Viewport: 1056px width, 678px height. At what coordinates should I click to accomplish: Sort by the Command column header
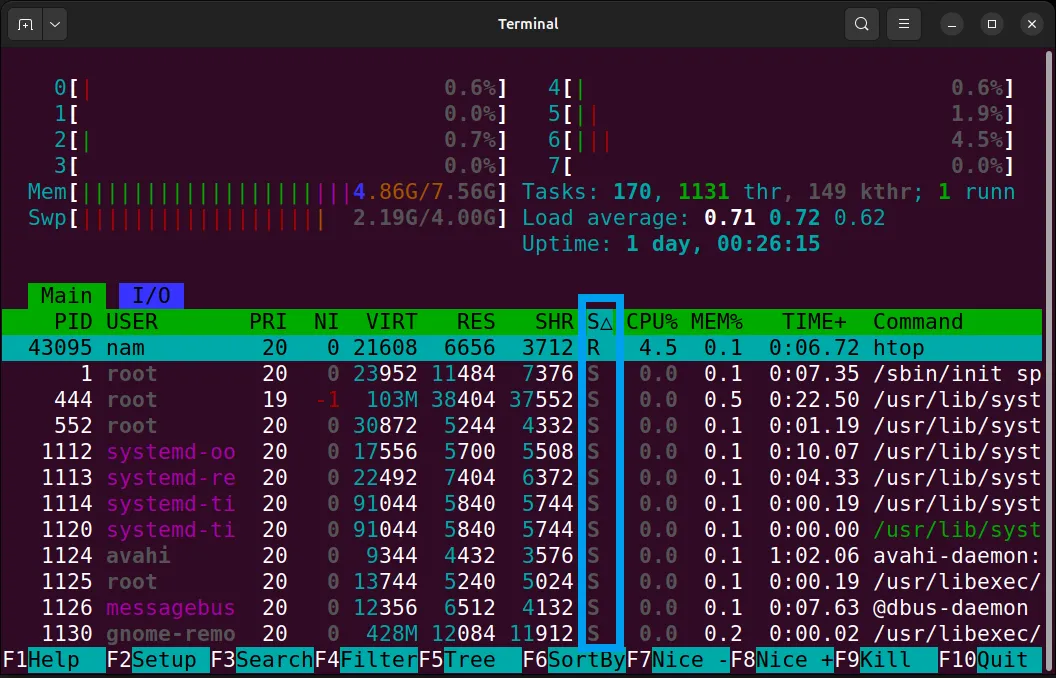[x=918, y=322]
